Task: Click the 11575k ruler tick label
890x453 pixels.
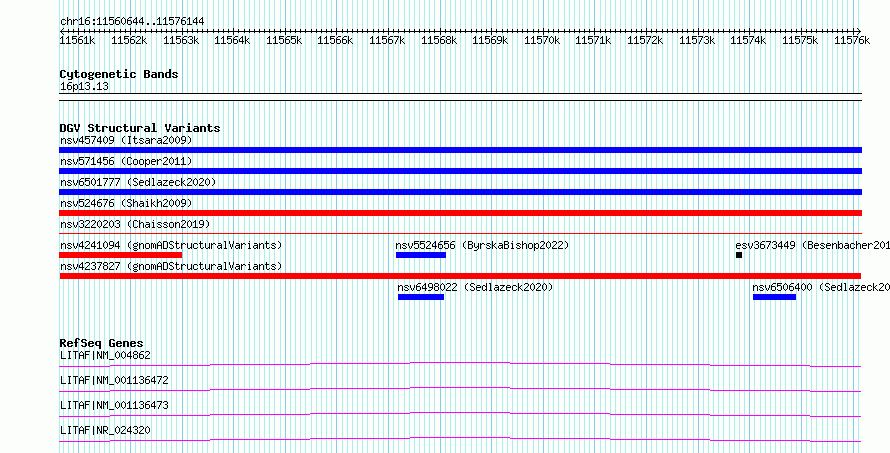Action: coord(800,40)
